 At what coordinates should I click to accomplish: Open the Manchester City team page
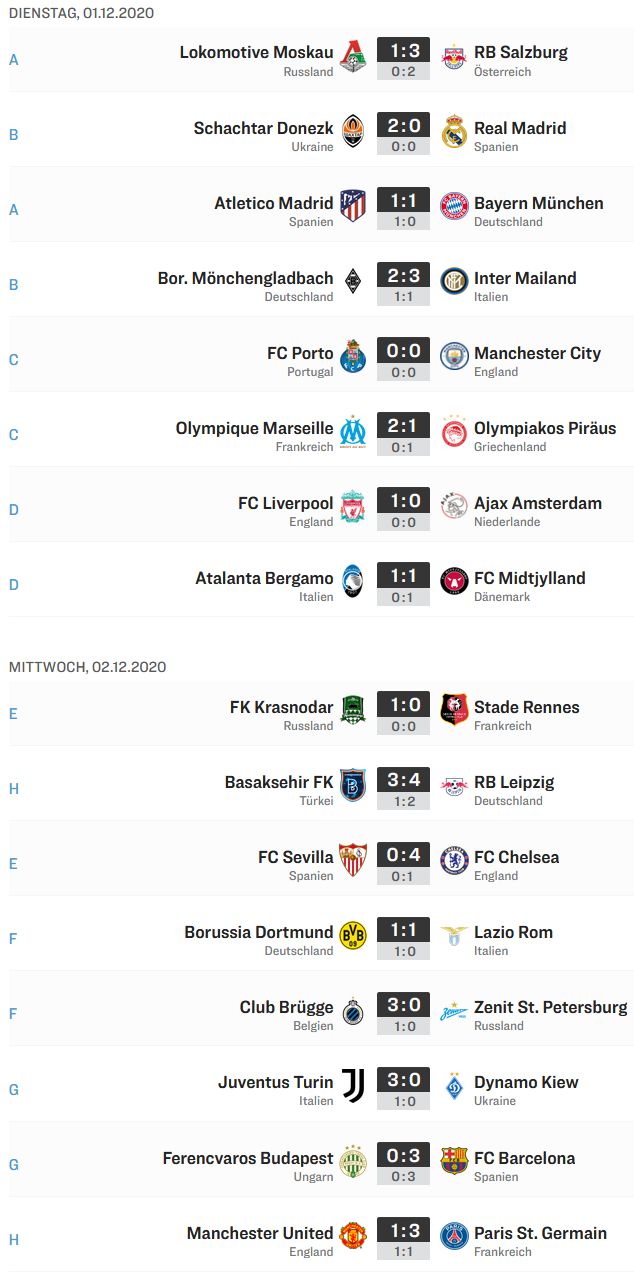(538, 353)
